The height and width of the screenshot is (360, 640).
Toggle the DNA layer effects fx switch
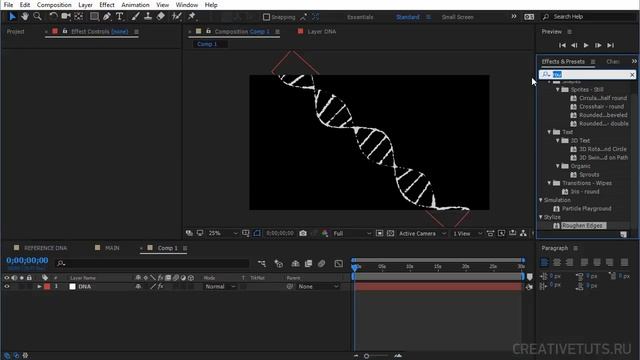pos(160,287)
